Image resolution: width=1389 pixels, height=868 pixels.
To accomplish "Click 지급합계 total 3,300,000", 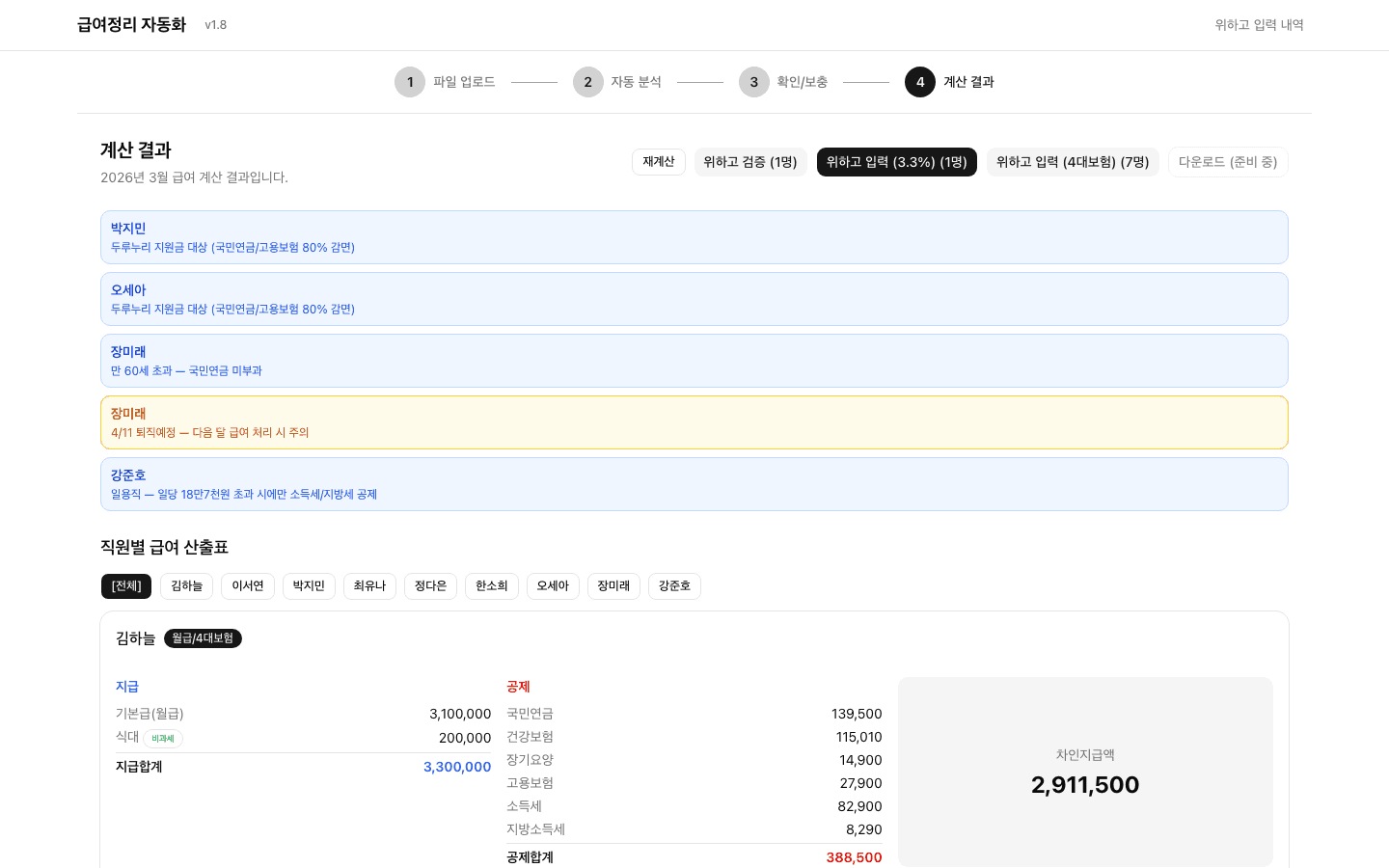I will [x=457, y=767].
